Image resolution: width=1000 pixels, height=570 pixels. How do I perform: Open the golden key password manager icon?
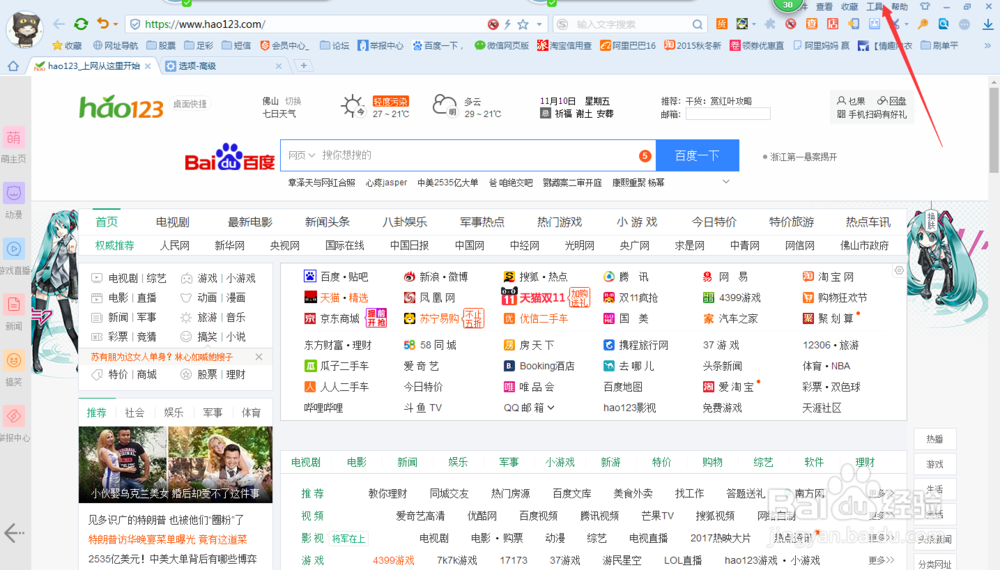point(923,24)
